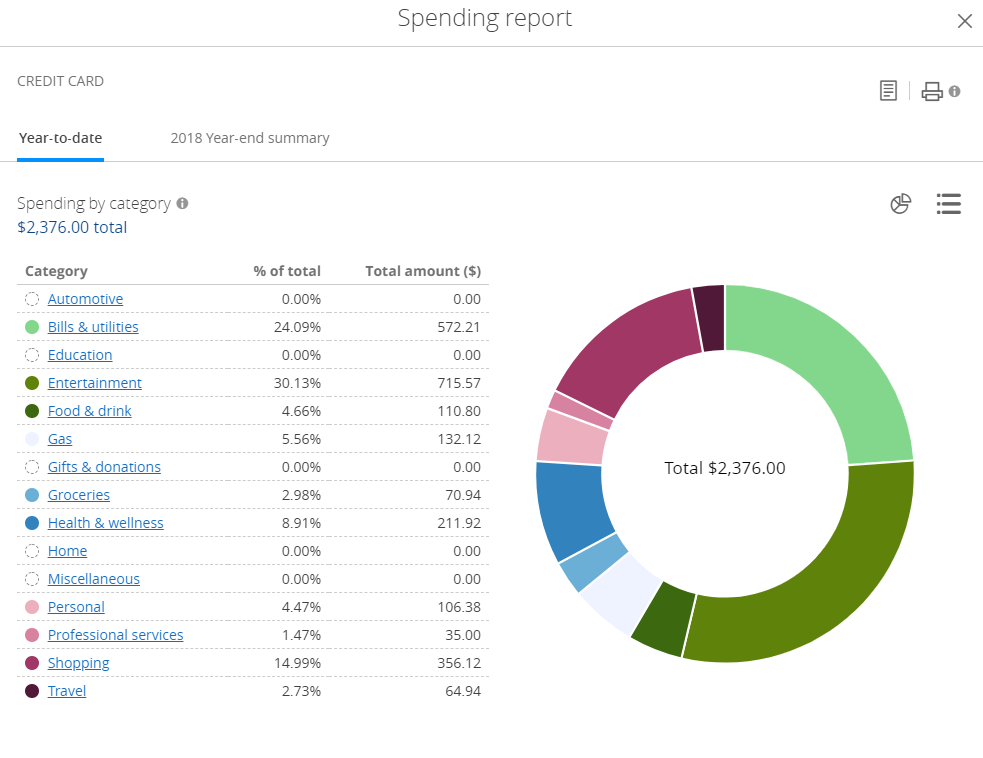The width and height of the screenshot is (983, 758).
Task: Click the Groceries light blue color dot
Action: pos(32,495)
